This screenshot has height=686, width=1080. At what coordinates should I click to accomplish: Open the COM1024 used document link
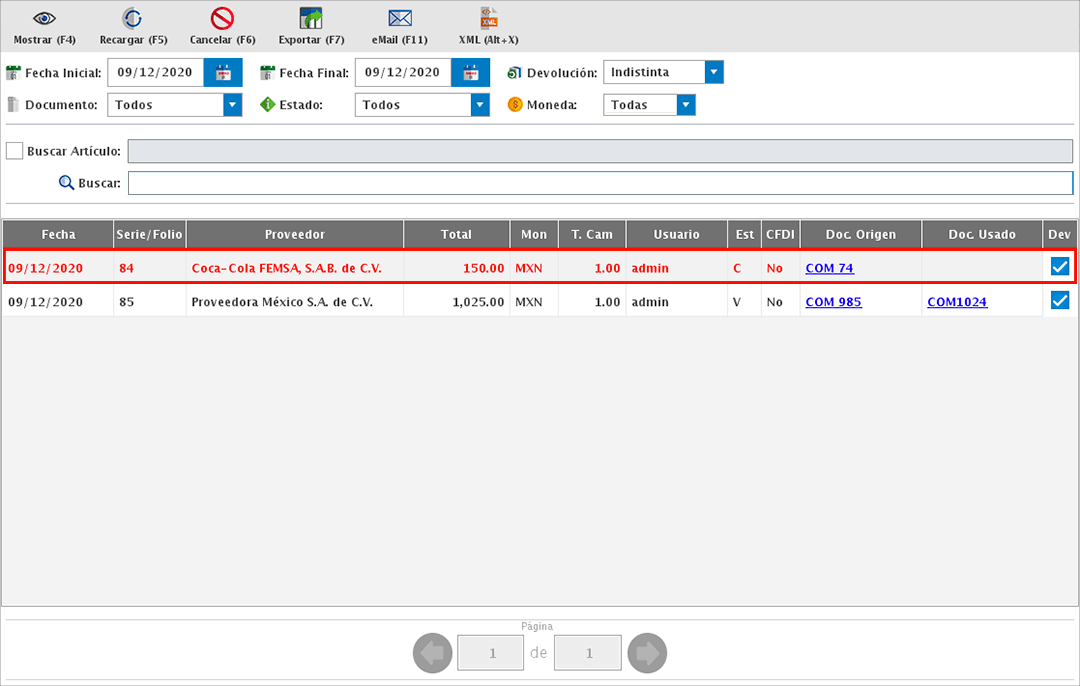957,302
